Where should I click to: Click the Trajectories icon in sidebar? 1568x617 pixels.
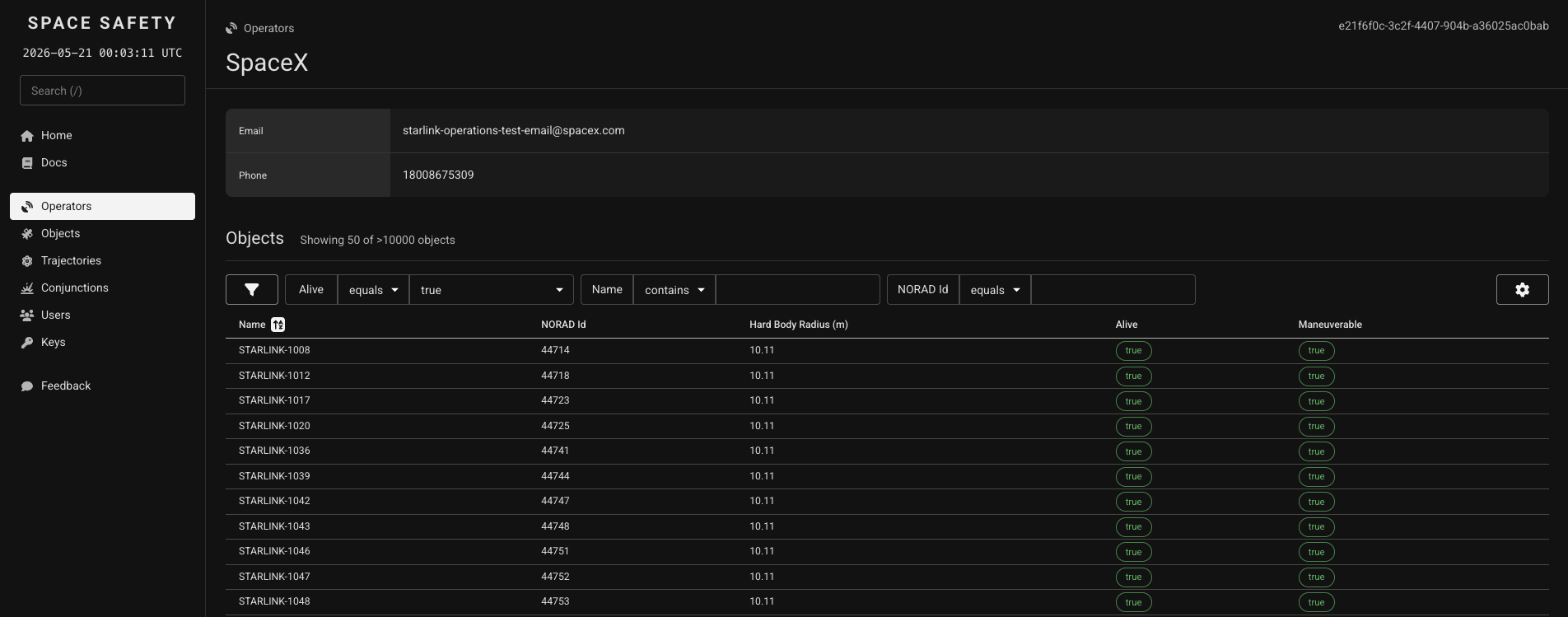point(27,261)
